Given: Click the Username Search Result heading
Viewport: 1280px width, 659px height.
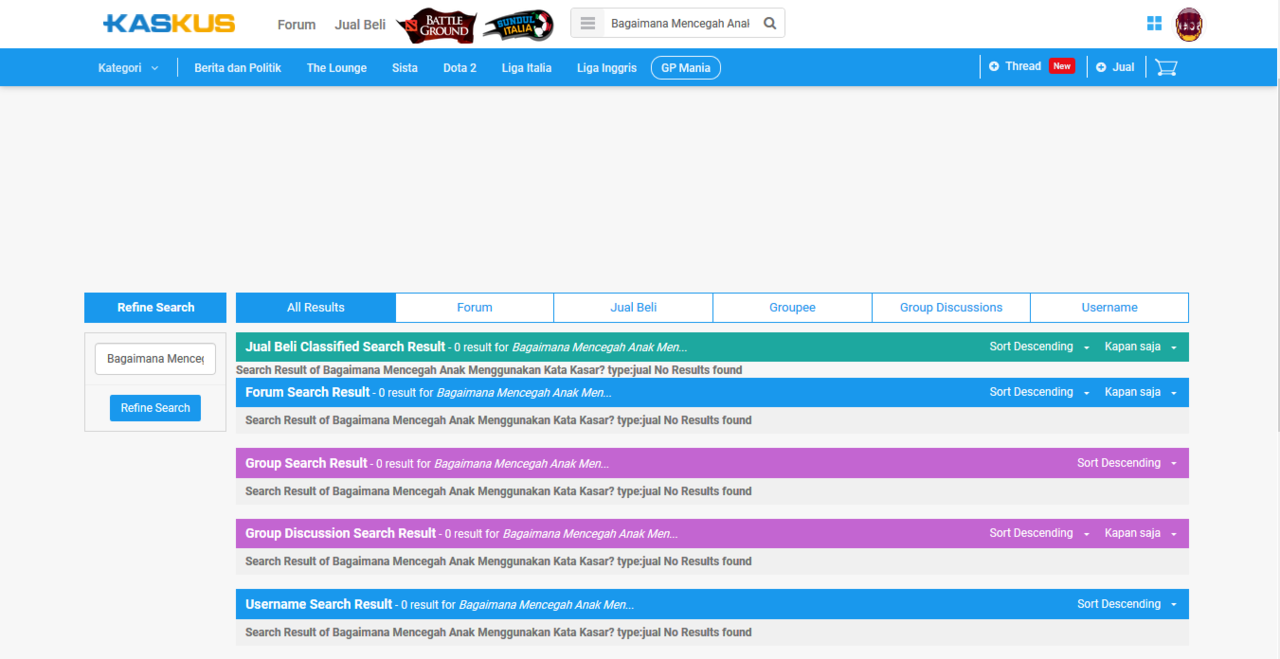Looking at the screenshot, I should [319, 604].
